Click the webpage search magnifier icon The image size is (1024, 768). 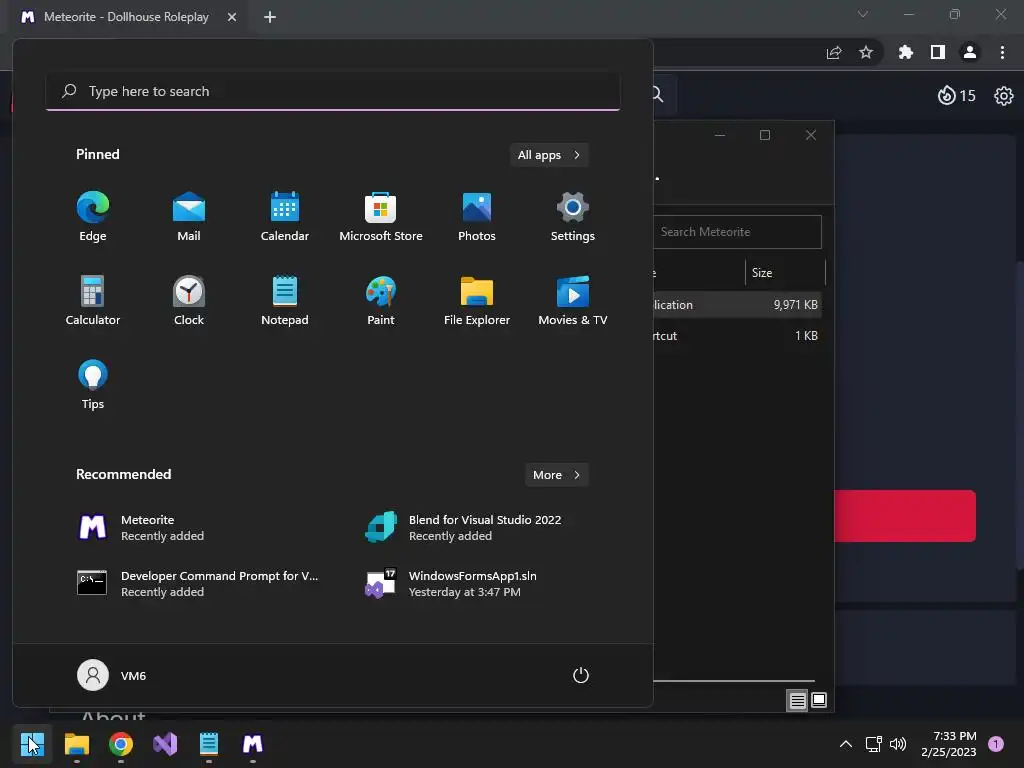(658, 95)
